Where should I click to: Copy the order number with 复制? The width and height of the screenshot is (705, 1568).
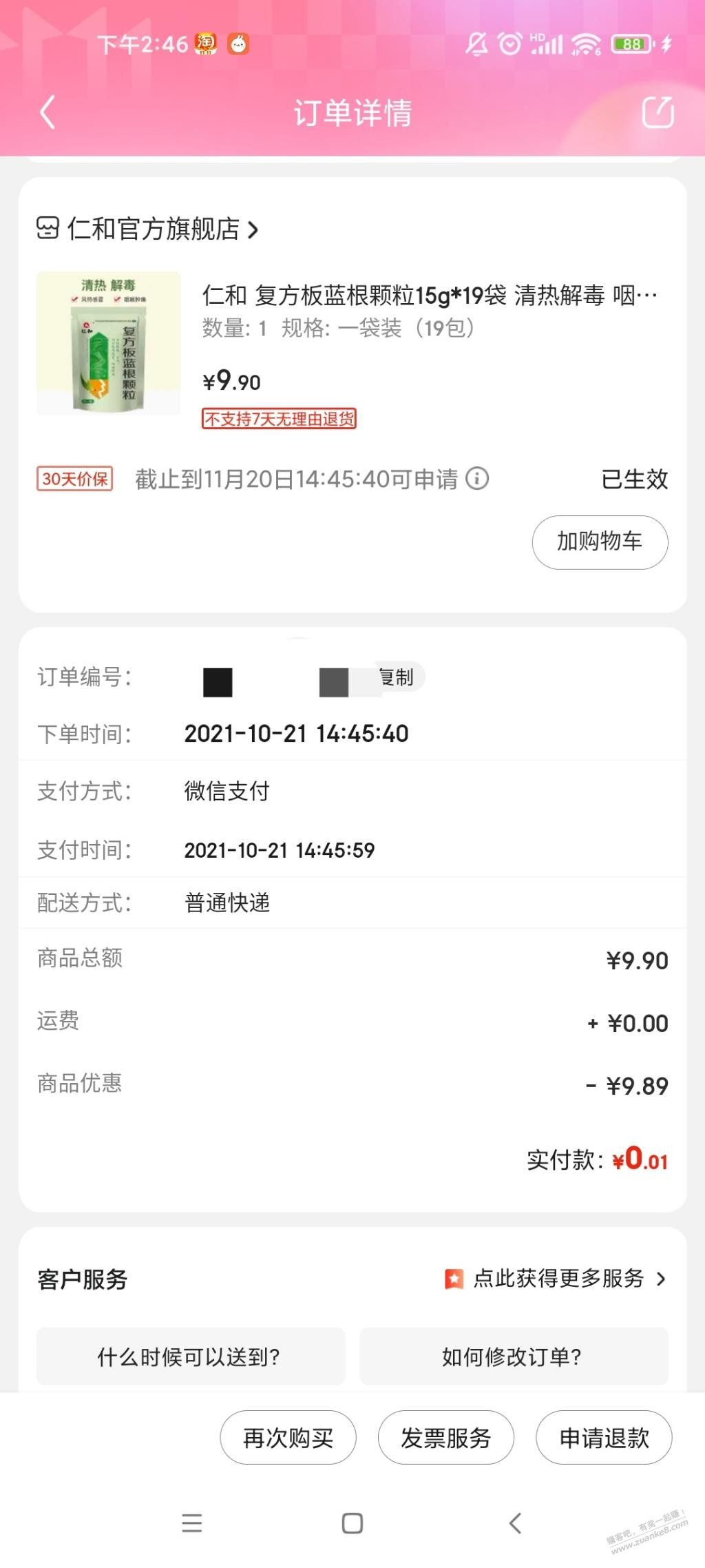[x=398, y=677]
